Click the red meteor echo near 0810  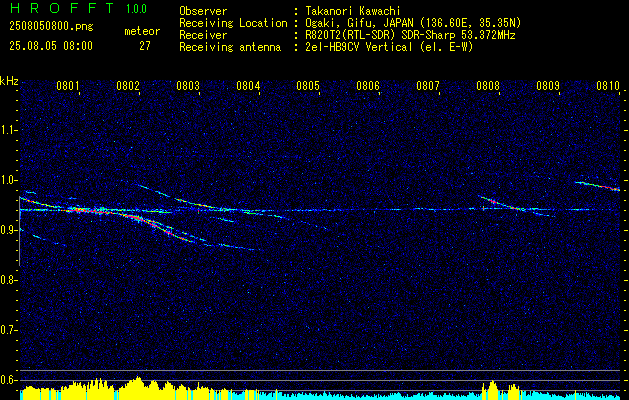[x=598, y=186]
